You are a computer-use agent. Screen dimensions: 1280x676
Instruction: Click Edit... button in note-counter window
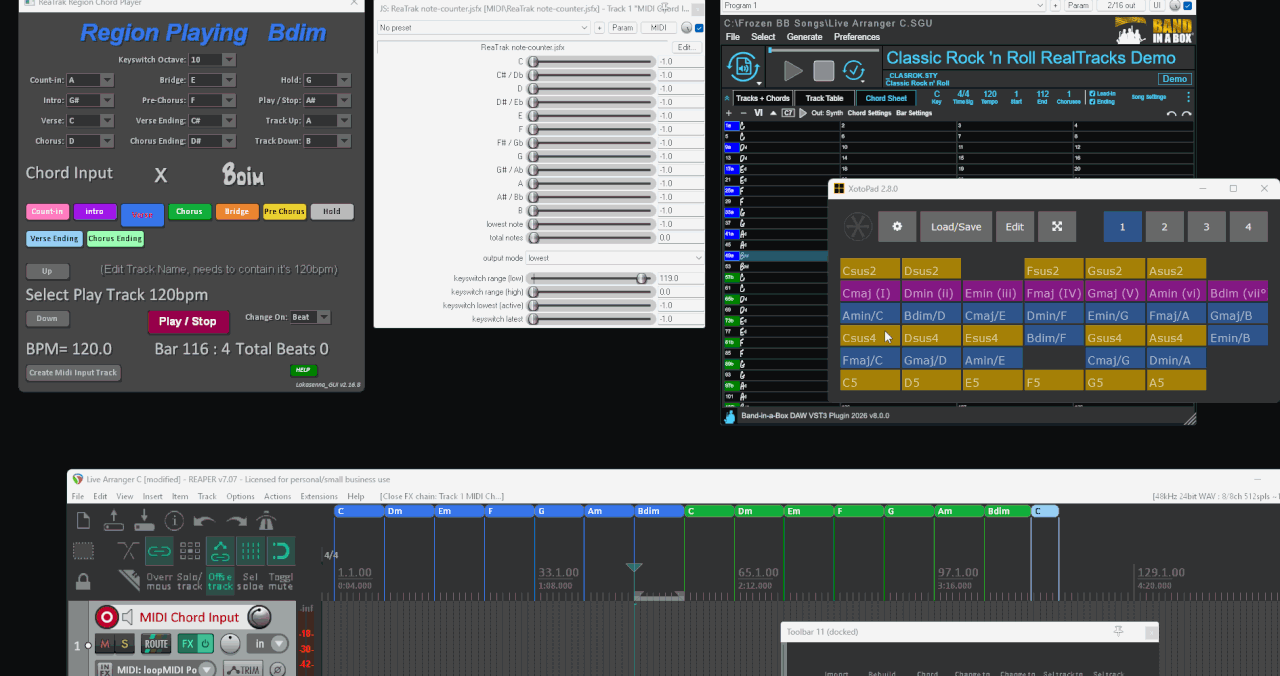coord(687,47)
